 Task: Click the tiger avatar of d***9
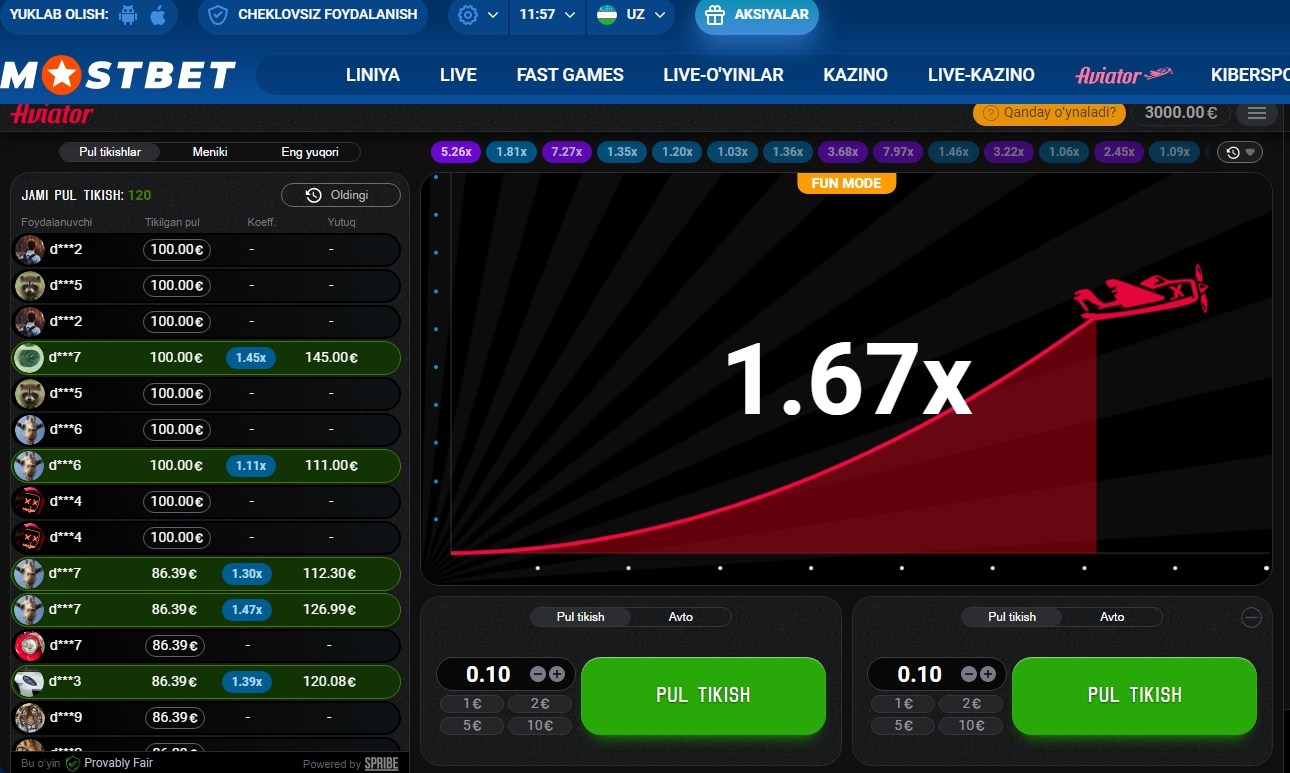pos(29,717)
